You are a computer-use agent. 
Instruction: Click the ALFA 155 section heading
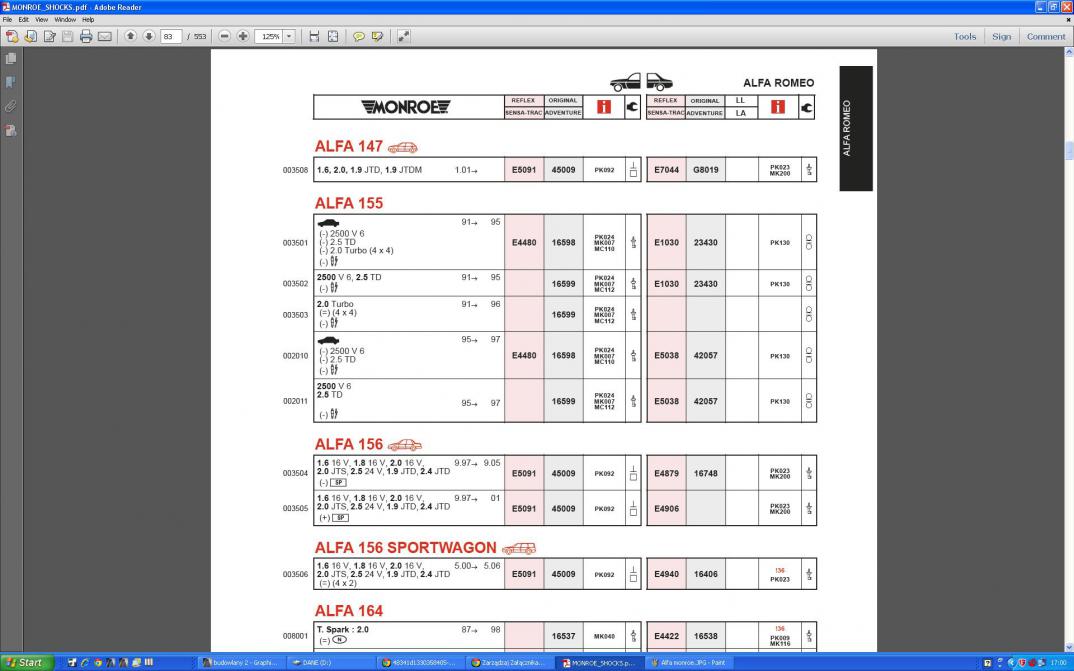349,203
